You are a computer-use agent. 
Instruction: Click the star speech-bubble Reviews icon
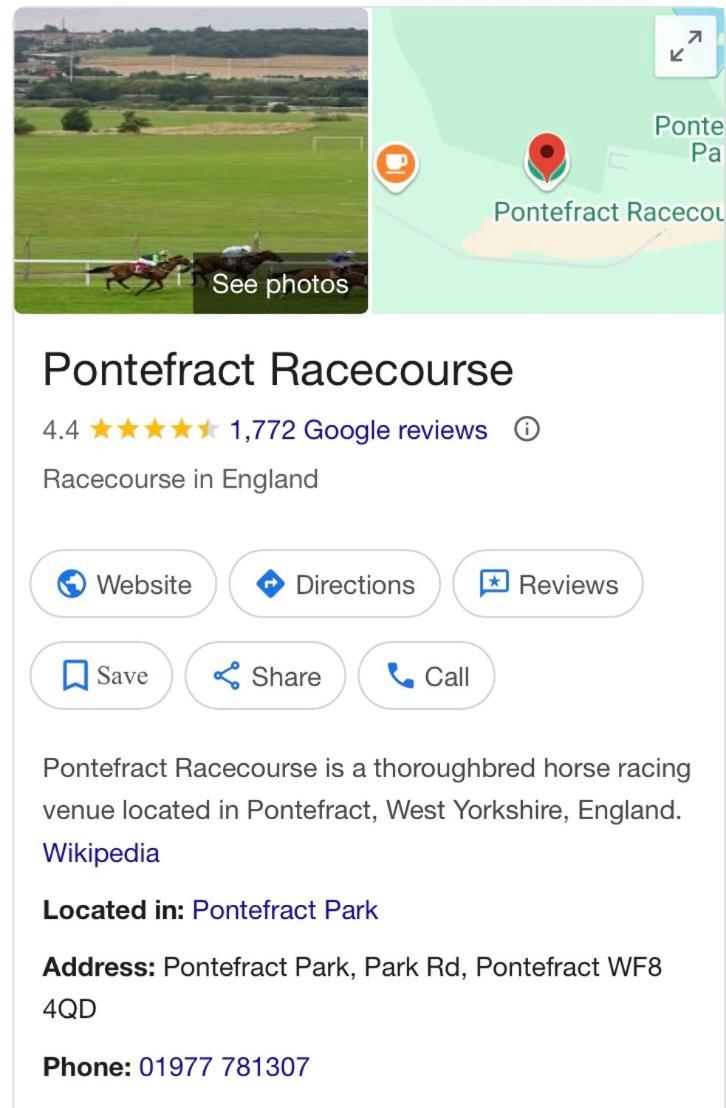[x=494, y=584]
